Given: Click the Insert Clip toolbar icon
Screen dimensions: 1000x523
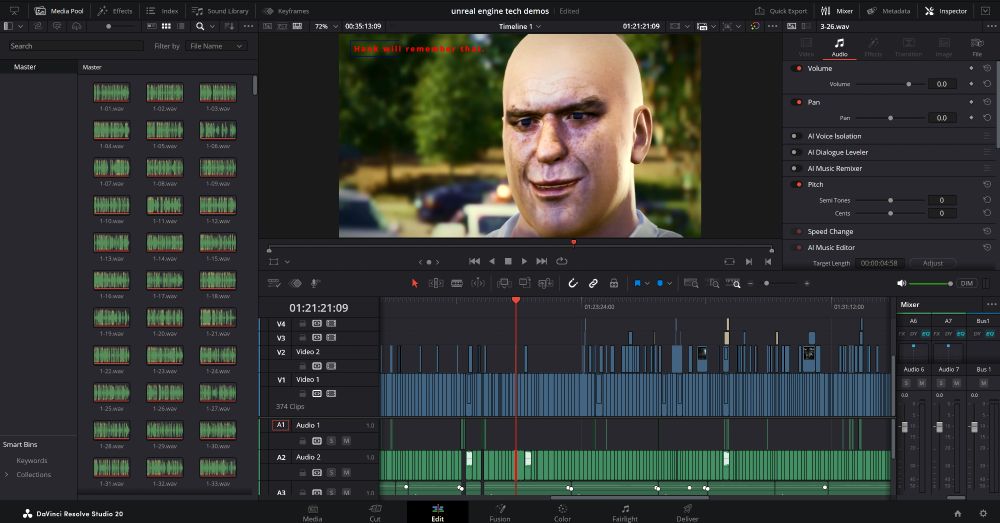Looking at the screenshot, I should pos(504,283).
